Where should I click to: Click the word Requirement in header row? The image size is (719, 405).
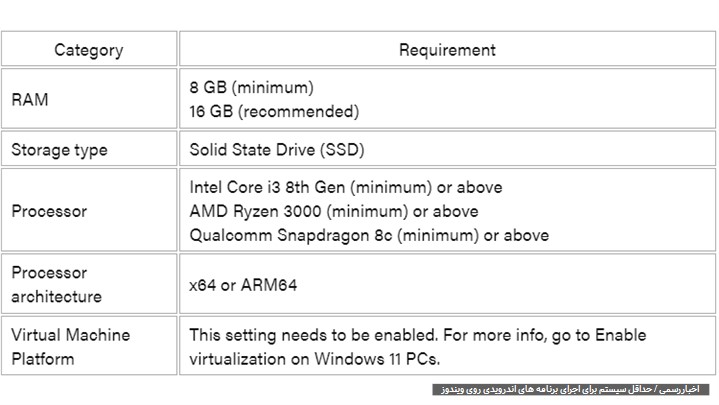[447, 50]
